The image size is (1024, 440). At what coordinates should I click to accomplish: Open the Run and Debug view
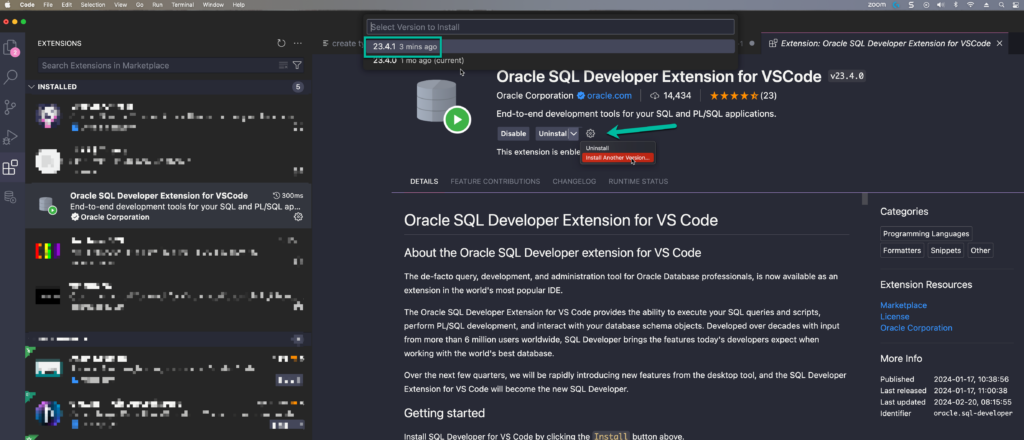pyautogui.click(x=12, y=137)
